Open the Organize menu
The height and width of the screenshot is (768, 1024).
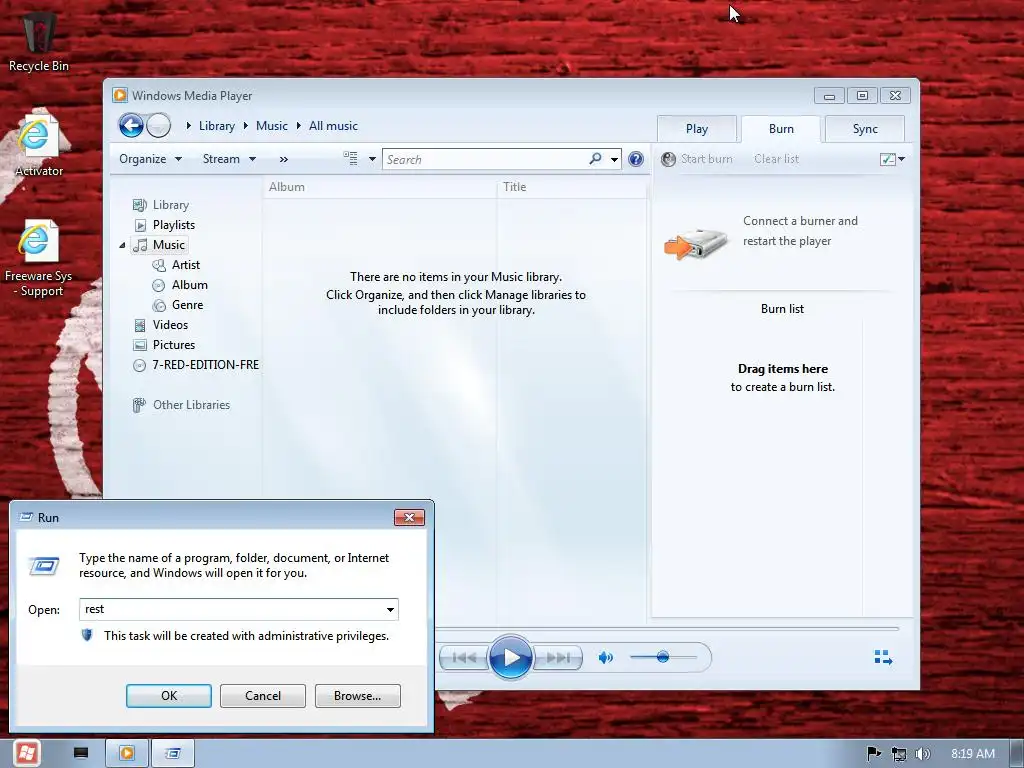click(x=150, y=159)
